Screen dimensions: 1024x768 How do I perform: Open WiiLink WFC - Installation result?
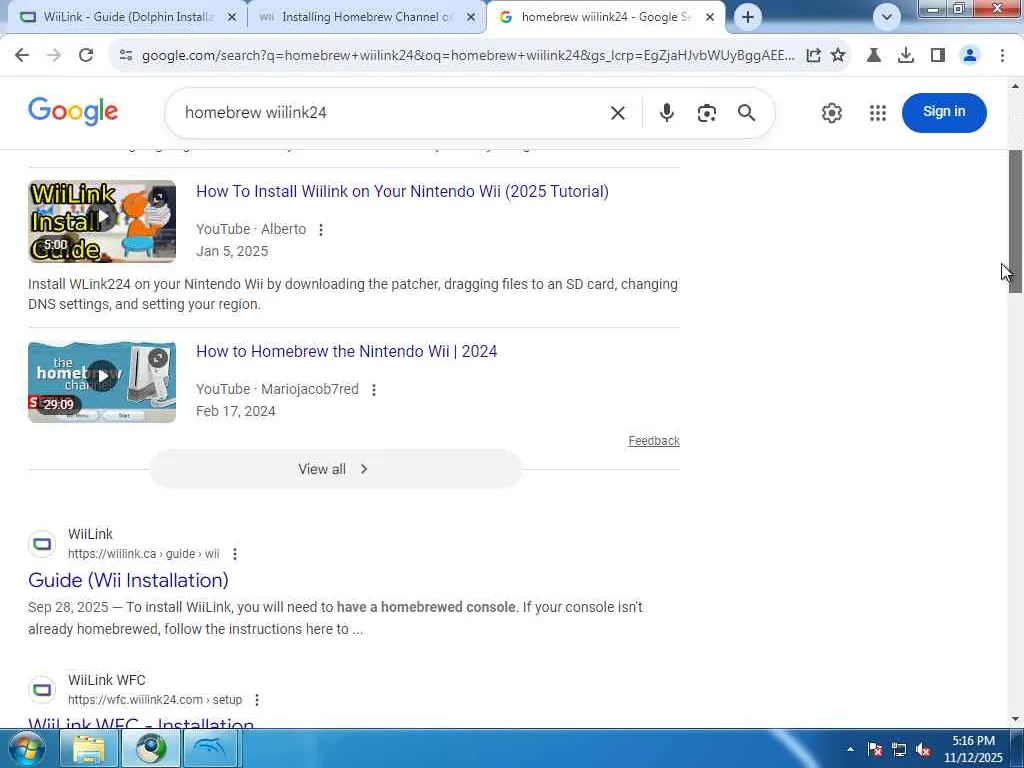click(x=141, y=723)
